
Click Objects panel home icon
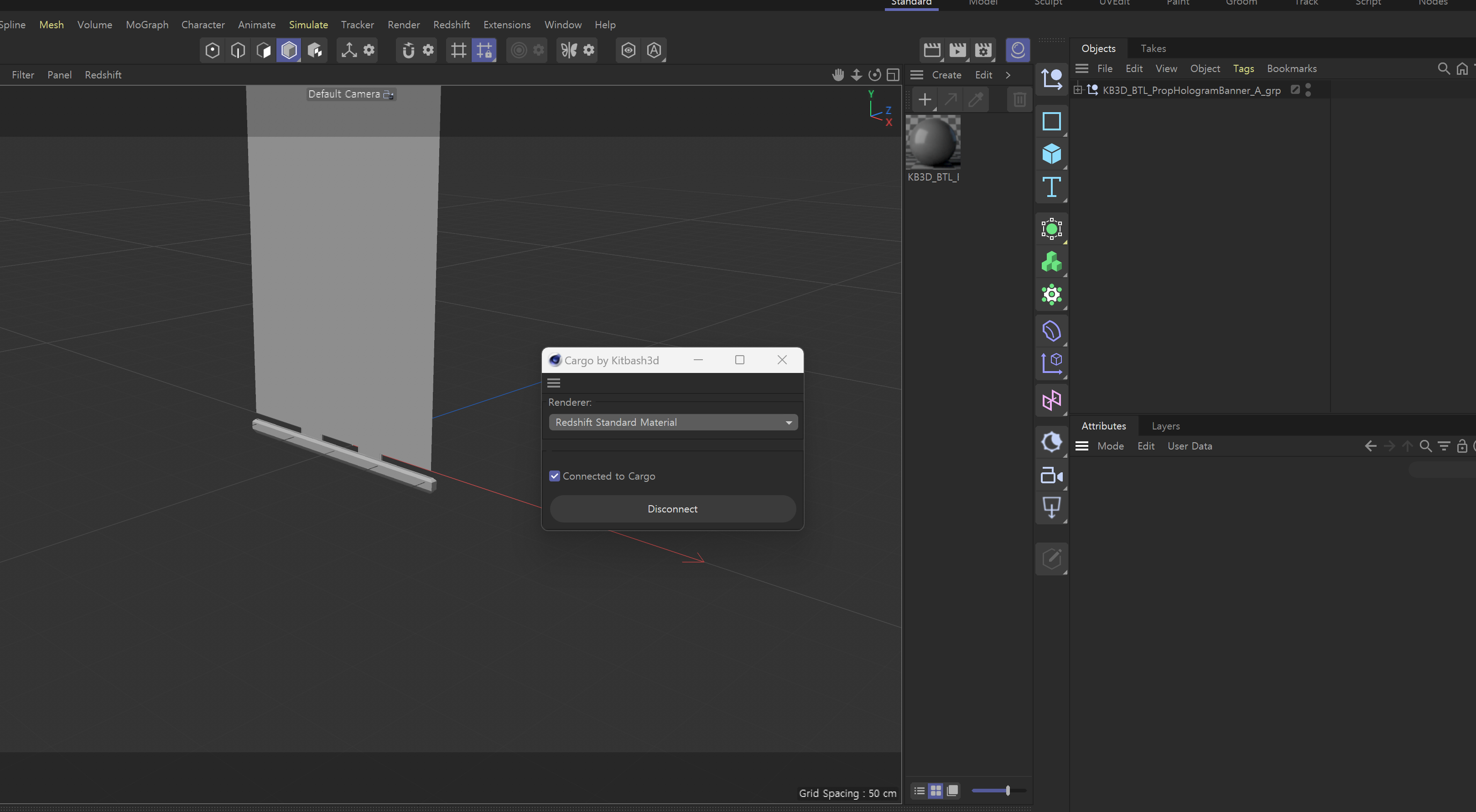coord(1462,69)
